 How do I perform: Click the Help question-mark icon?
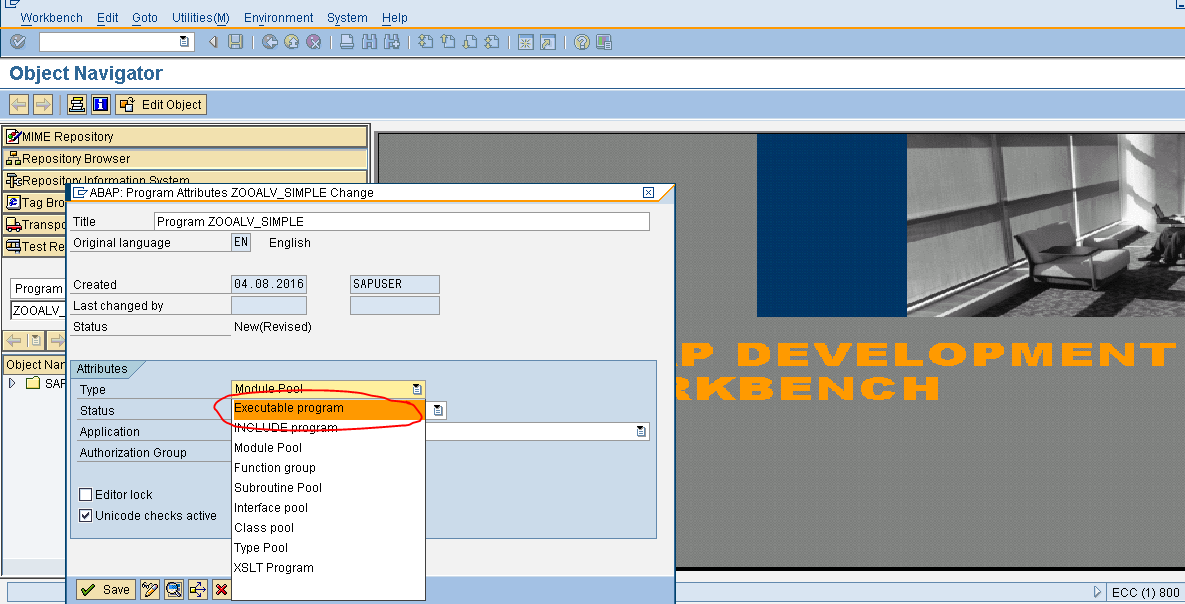click(x=582, y=42)
